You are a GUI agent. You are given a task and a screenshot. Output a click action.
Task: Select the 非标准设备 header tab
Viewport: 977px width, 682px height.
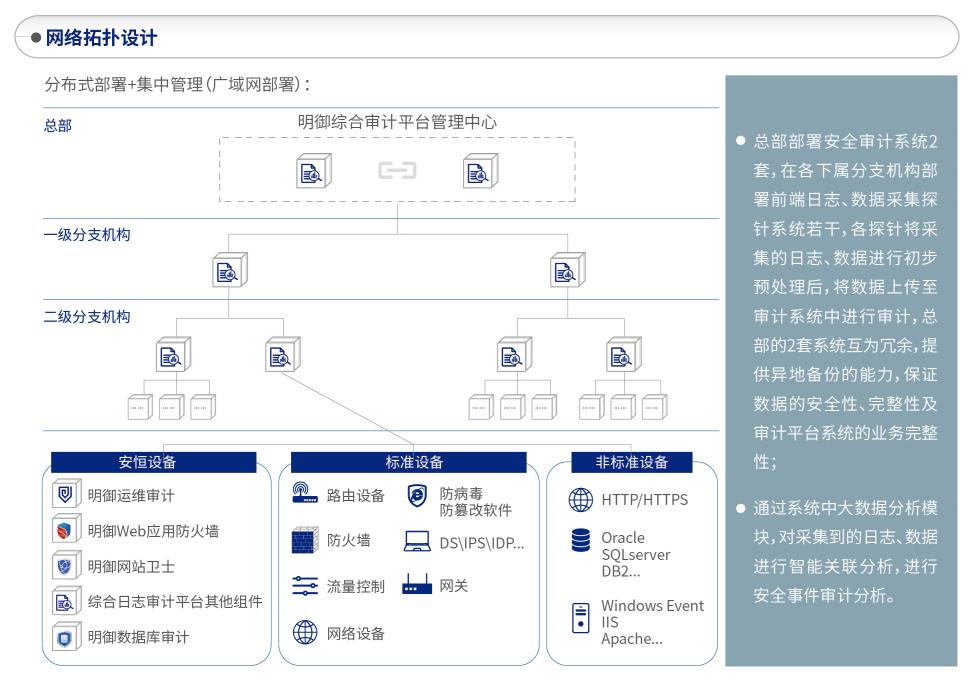click(631, 462)
